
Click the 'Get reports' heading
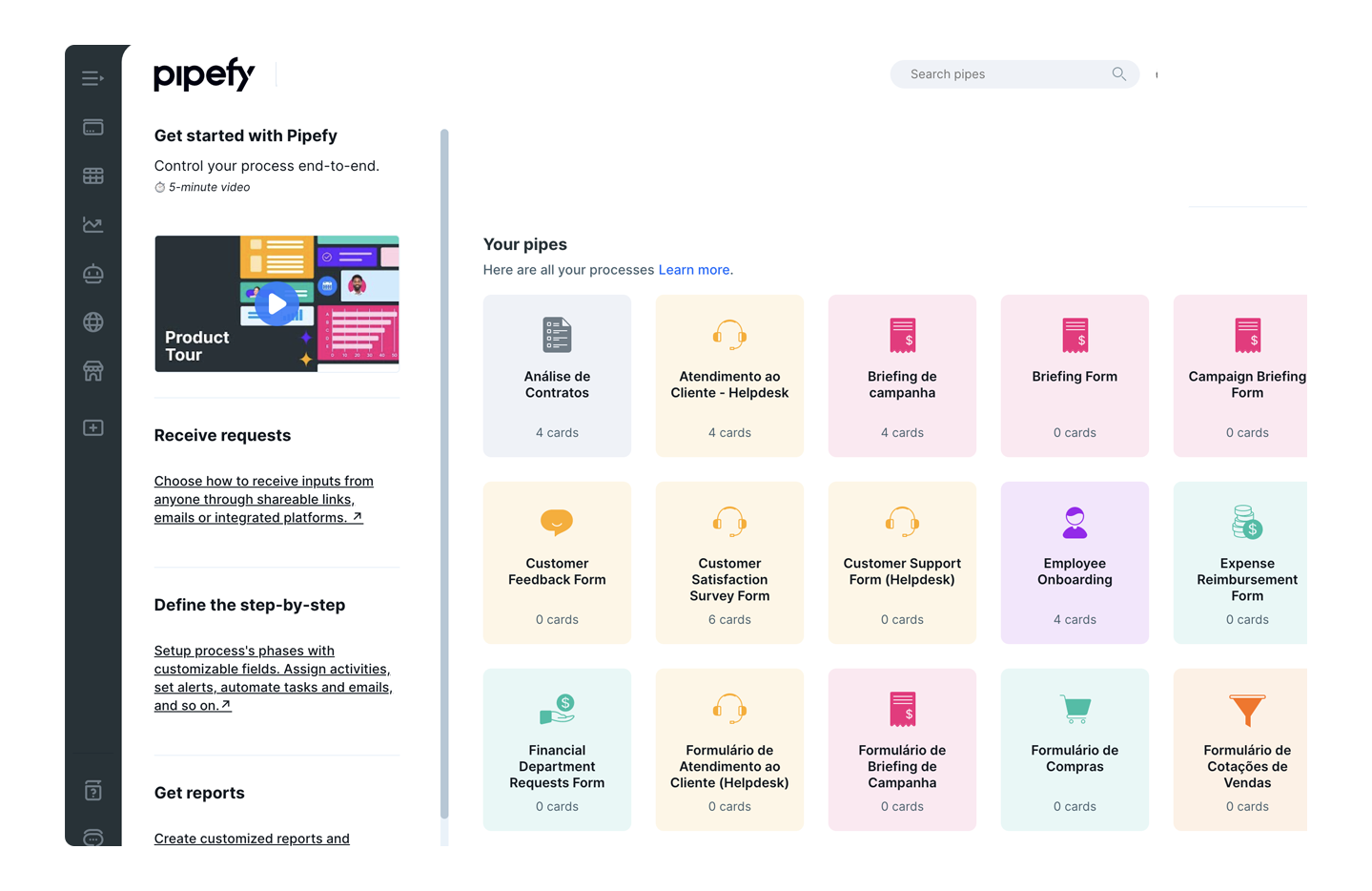[x=199, y=793]
